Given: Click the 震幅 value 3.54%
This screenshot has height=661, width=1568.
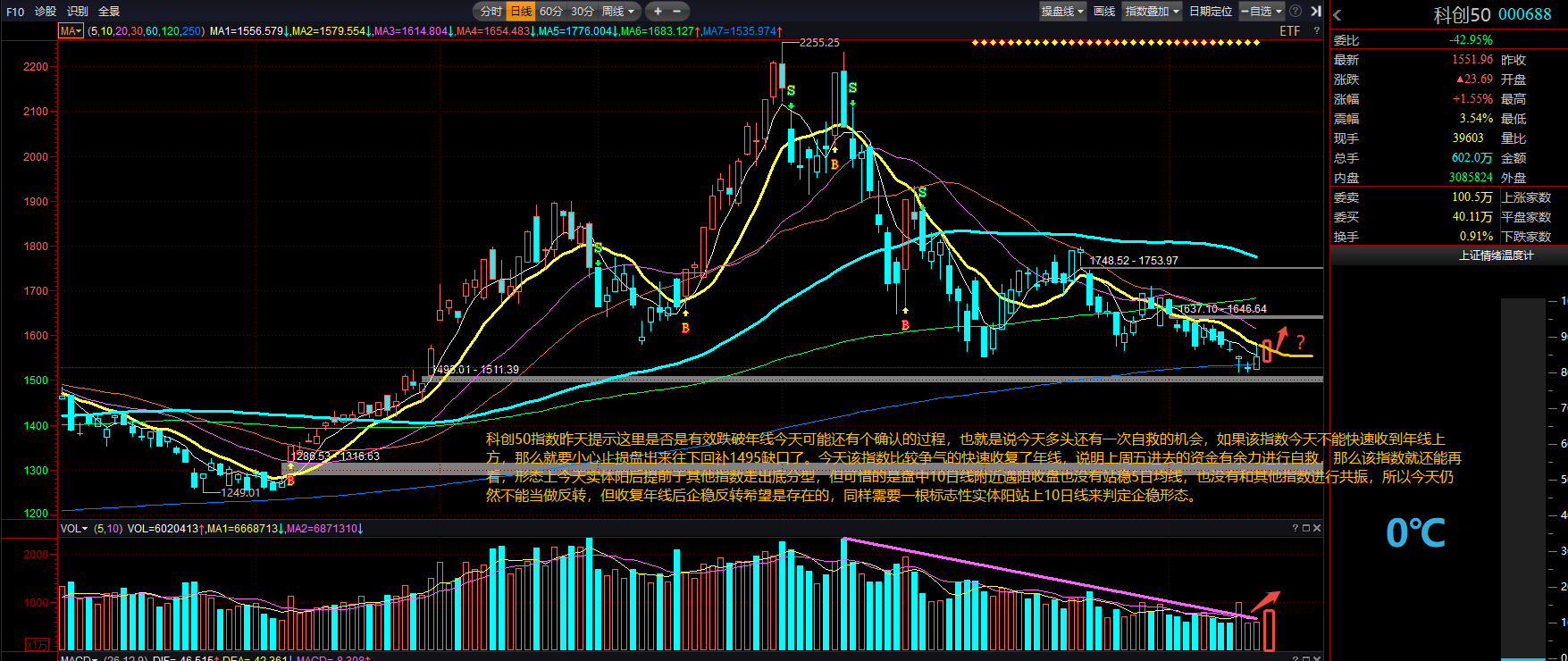Looking at the screenshot, I should 1476,119.
